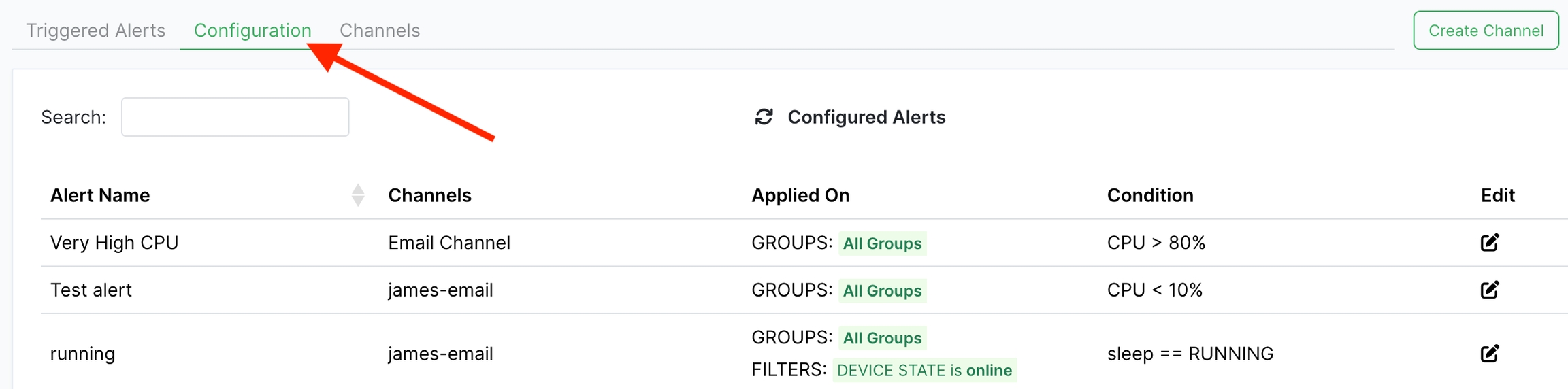Click the DEVICE STATE is online filter tag
The height and width of the screenshot is (389, 1568).
click(924, 371)
